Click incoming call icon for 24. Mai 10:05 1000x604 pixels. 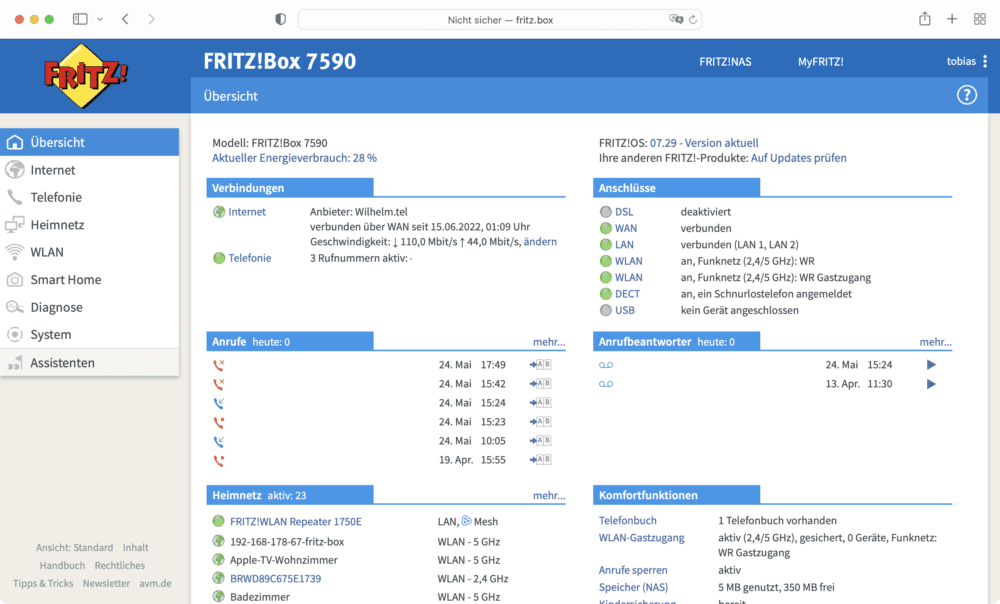[219, 441]
